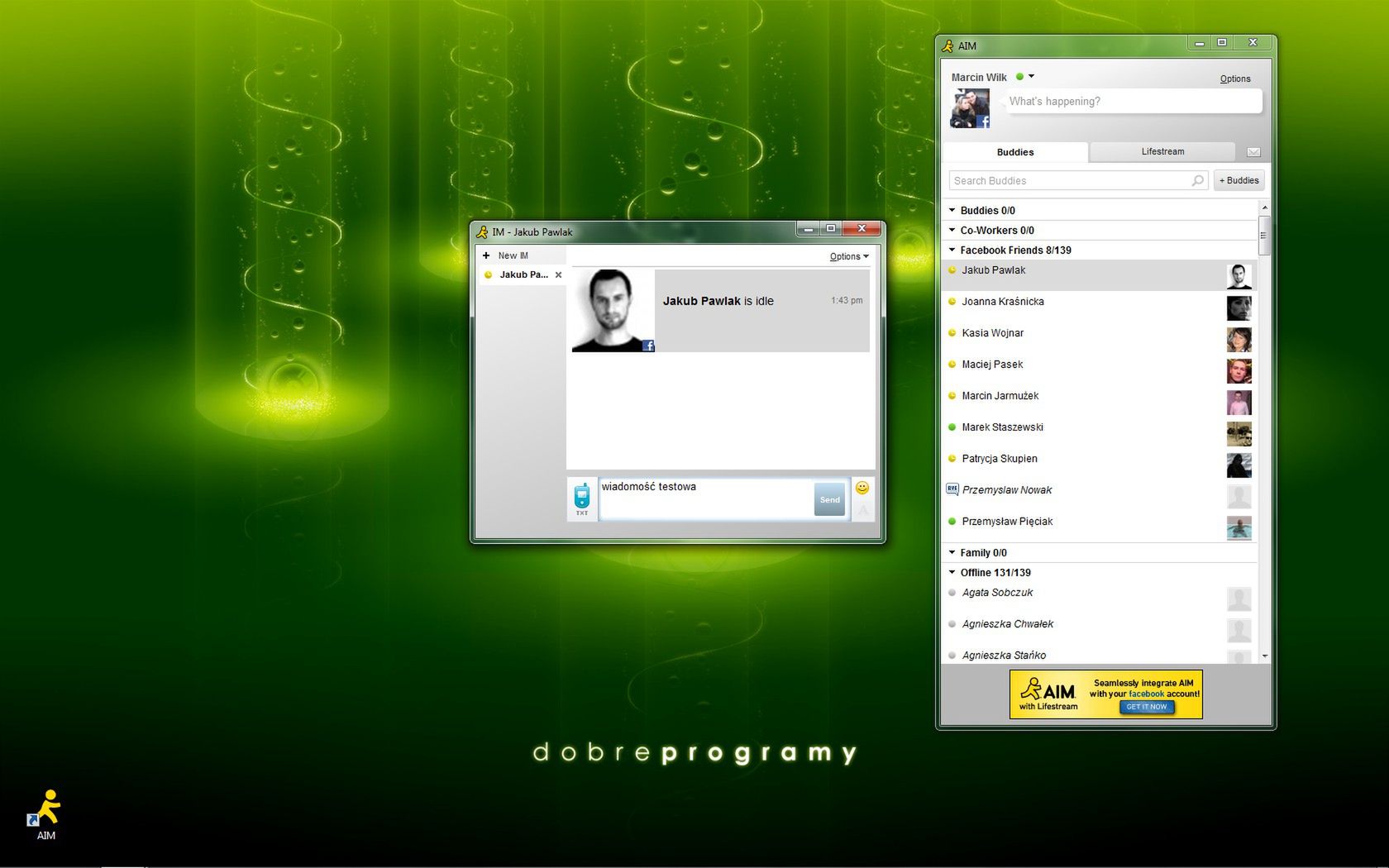Collapse the Facebook Friends 8/139 group
The width and height of the screenshot is (1389, 868).
coord(952,250)
